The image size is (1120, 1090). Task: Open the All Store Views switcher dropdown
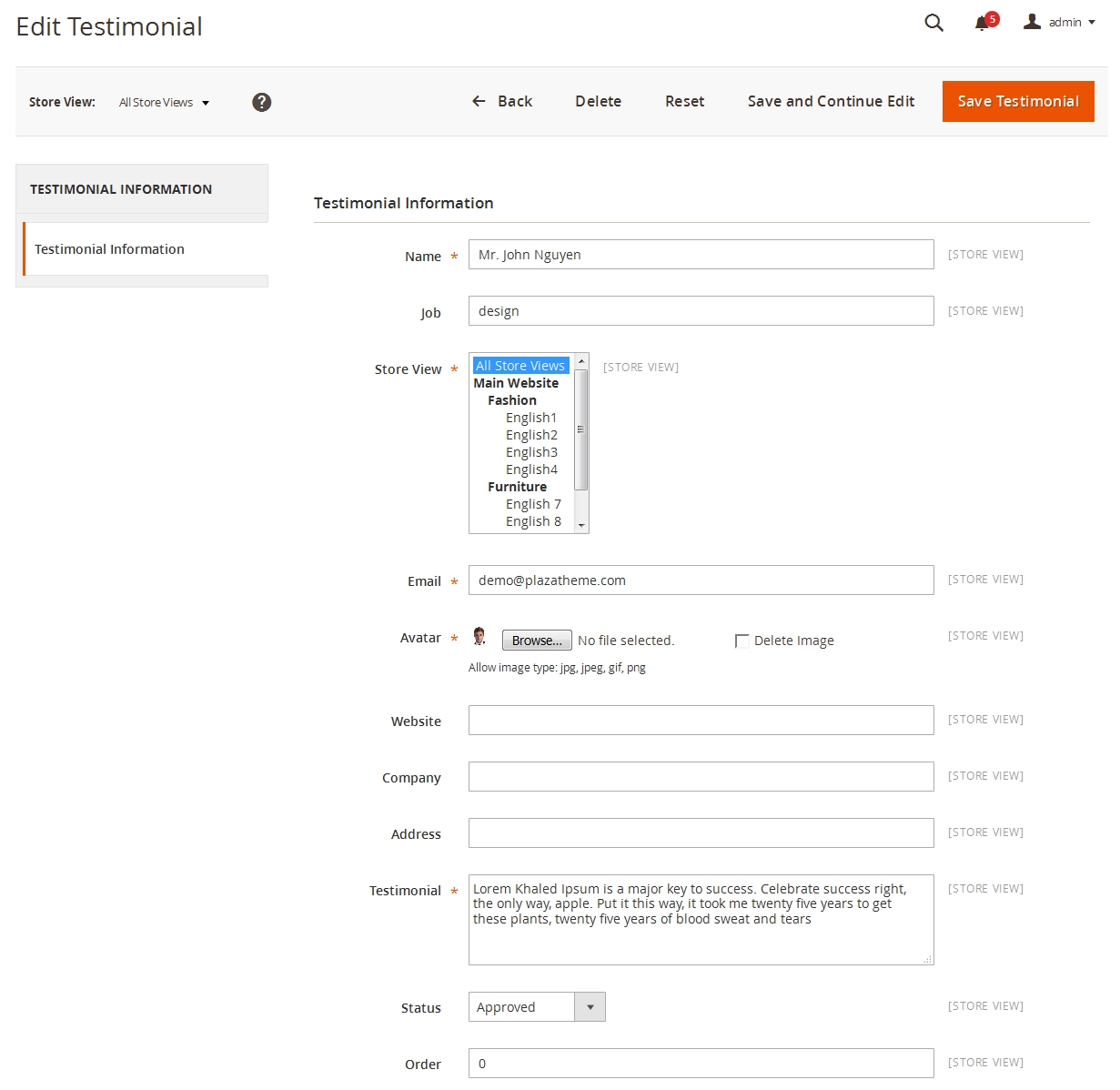(164, 102)
